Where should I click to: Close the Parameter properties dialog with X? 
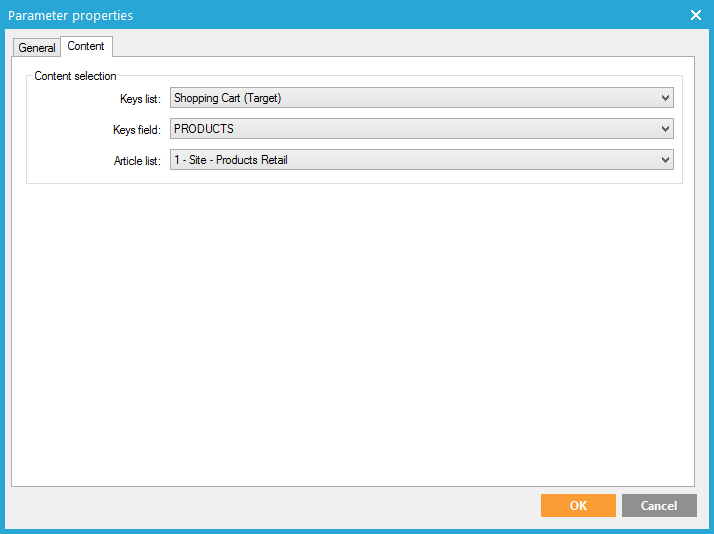[696, 15]
